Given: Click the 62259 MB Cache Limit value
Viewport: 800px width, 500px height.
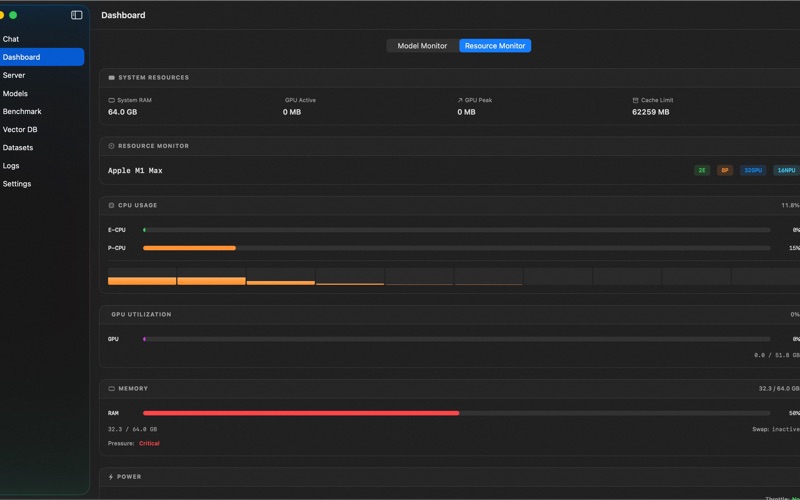Looking at the screenshot, I should [x=651, y=112].
